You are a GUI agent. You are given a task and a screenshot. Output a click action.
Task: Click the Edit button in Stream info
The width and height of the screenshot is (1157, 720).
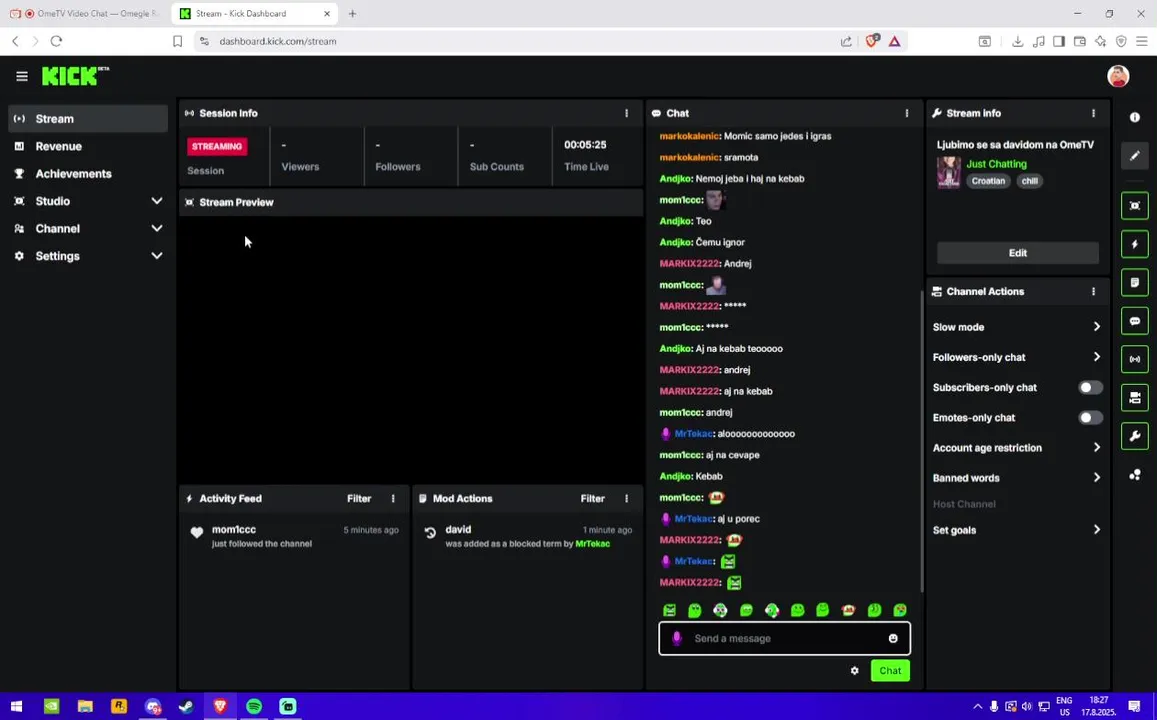(x=1018, y=253)
